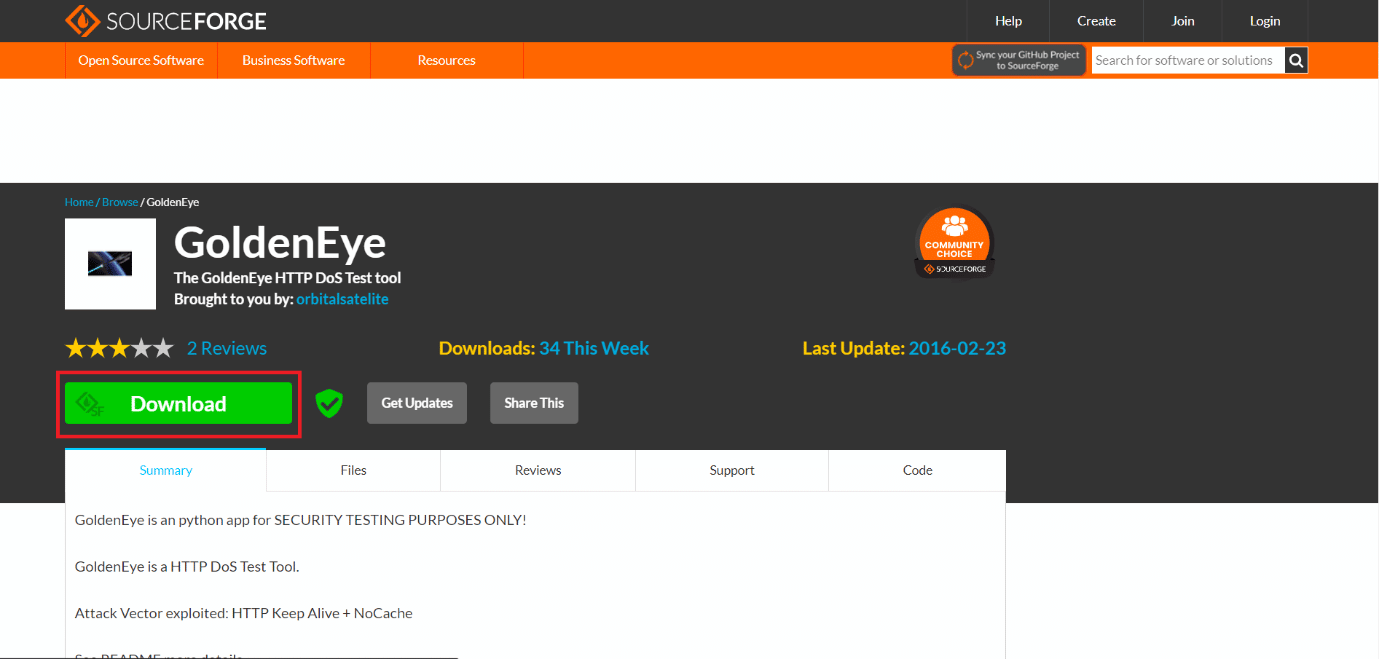Click the SourceForge logo in the header

(166, 21)
